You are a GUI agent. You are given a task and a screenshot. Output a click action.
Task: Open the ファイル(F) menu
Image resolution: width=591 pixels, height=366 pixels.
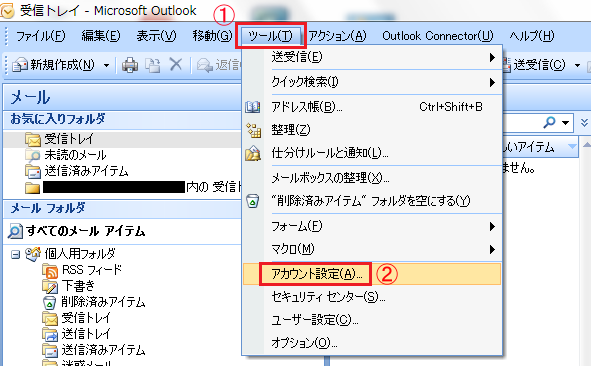point(40,36)
